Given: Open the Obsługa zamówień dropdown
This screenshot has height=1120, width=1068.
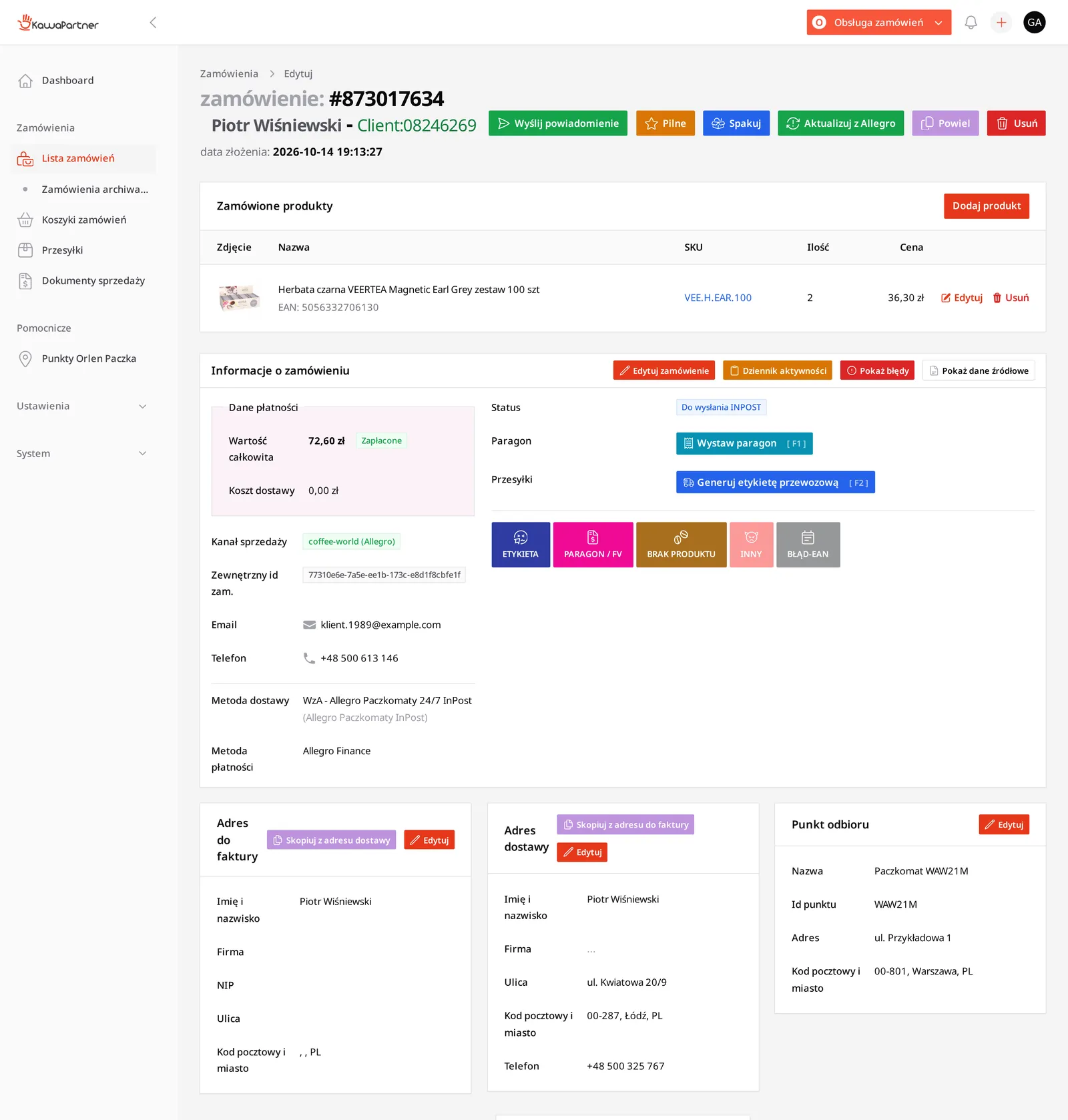Looking at the screenshot, I should coord(878,23).
